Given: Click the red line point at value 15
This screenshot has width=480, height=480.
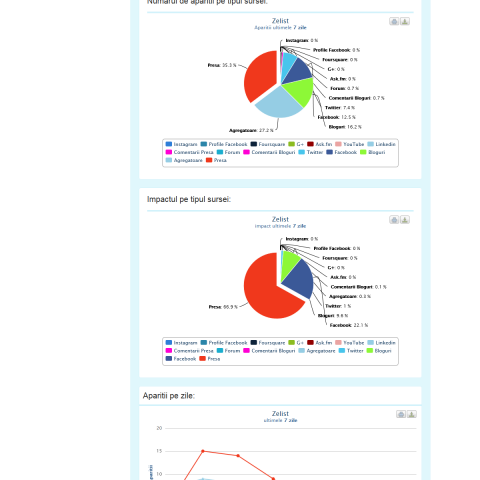Looking at the screenshot, I should click(x=203, y=451).
